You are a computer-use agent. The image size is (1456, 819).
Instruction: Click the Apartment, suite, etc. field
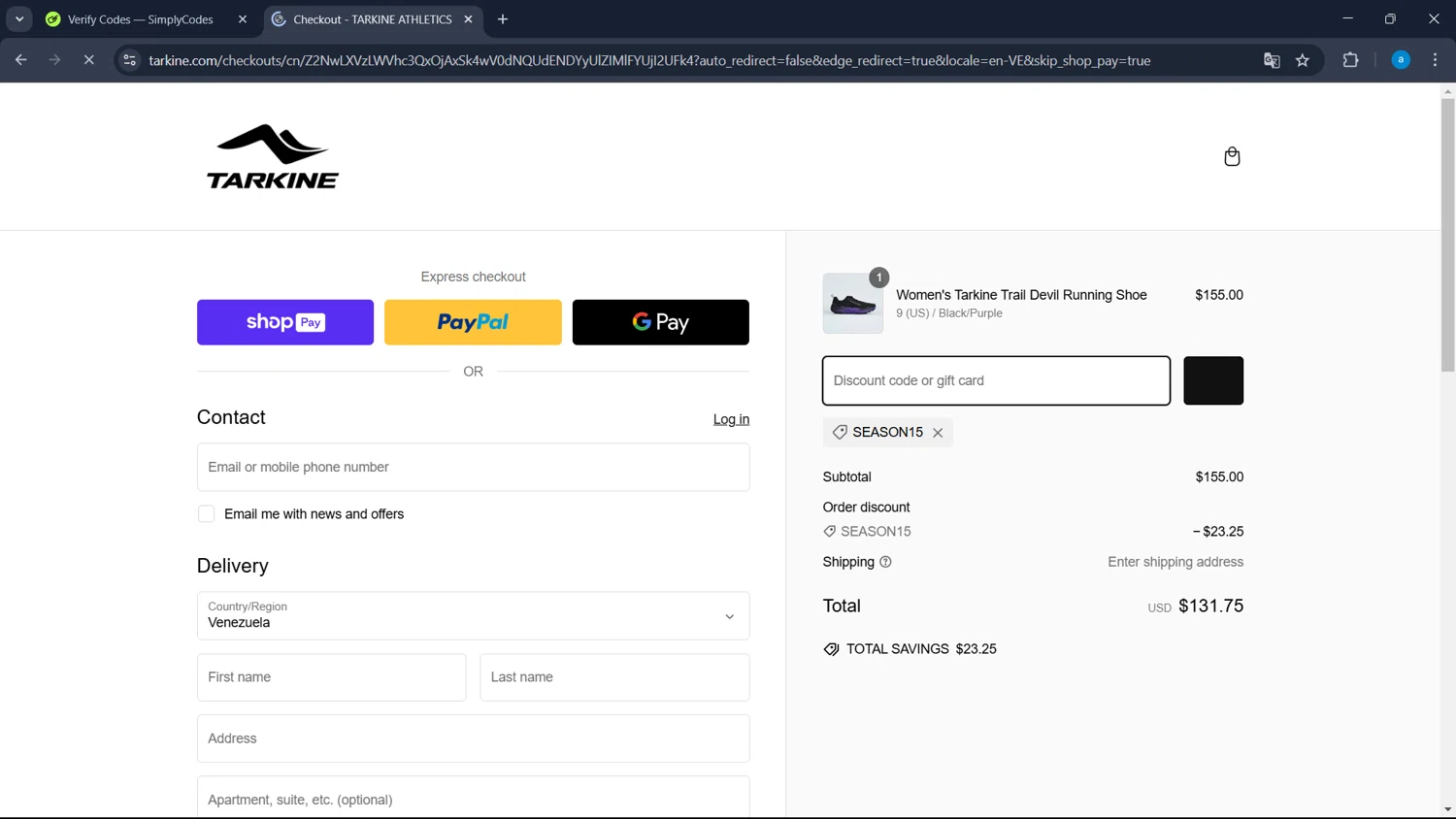tap(473, 798)
